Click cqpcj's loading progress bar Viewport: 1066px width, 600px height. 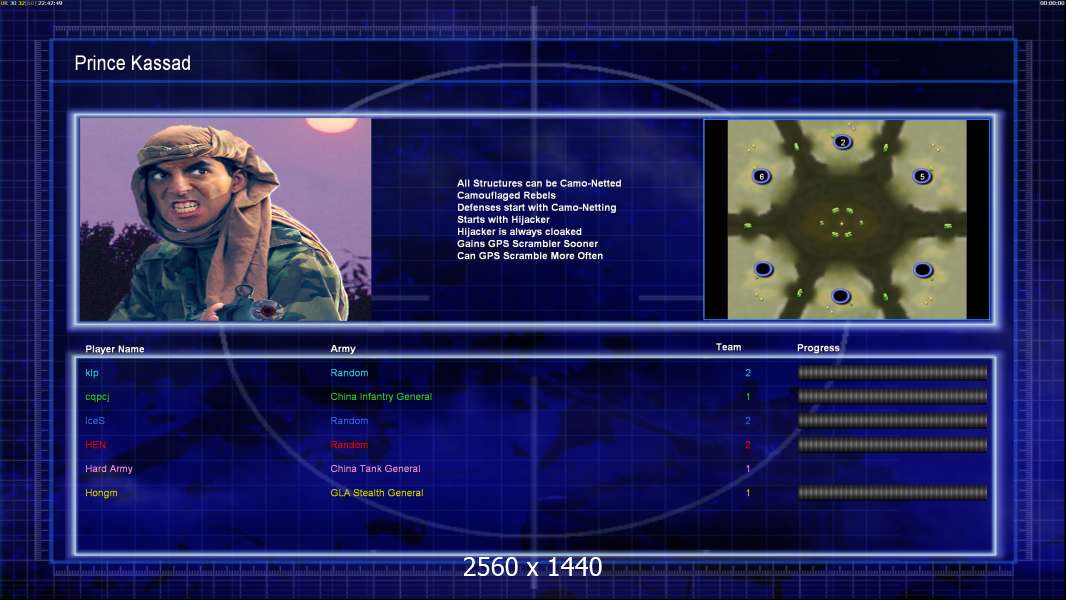pos(892,396)
